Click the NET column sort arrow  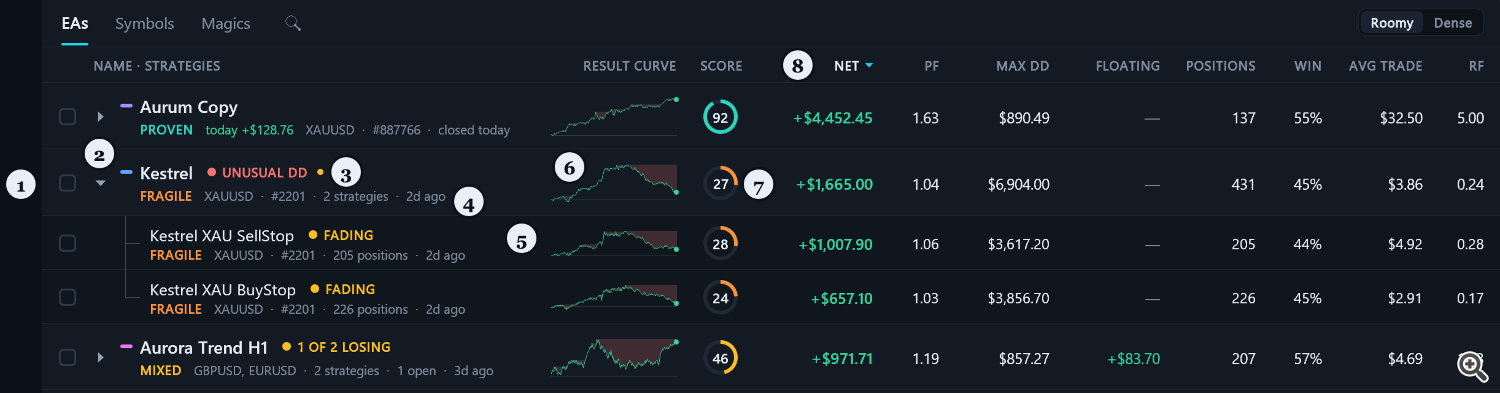[869, 66]
